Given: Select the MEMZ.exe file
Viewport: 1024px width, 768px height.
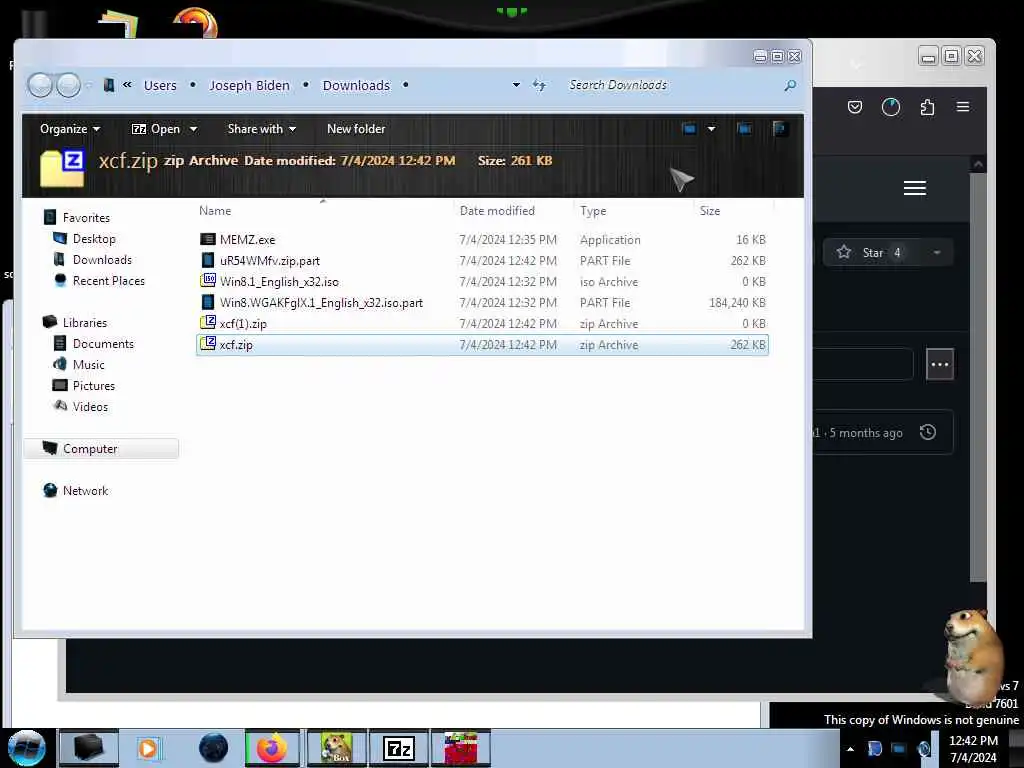Looking at the screenshot, I should click(482, 240).
